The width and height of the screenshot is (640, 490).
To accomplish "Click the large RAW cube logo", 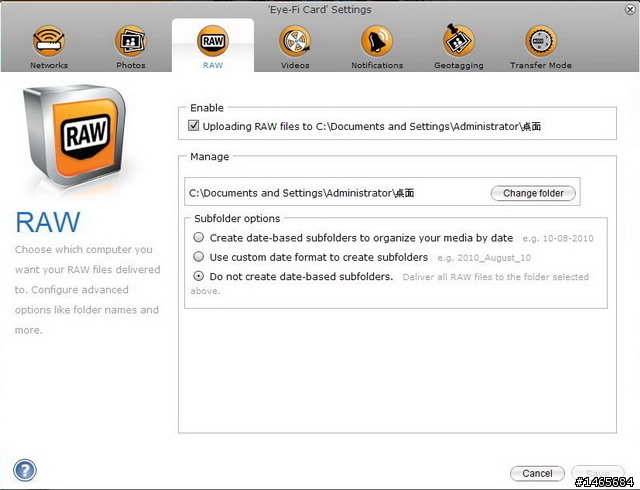I will (x=74, y=135).
